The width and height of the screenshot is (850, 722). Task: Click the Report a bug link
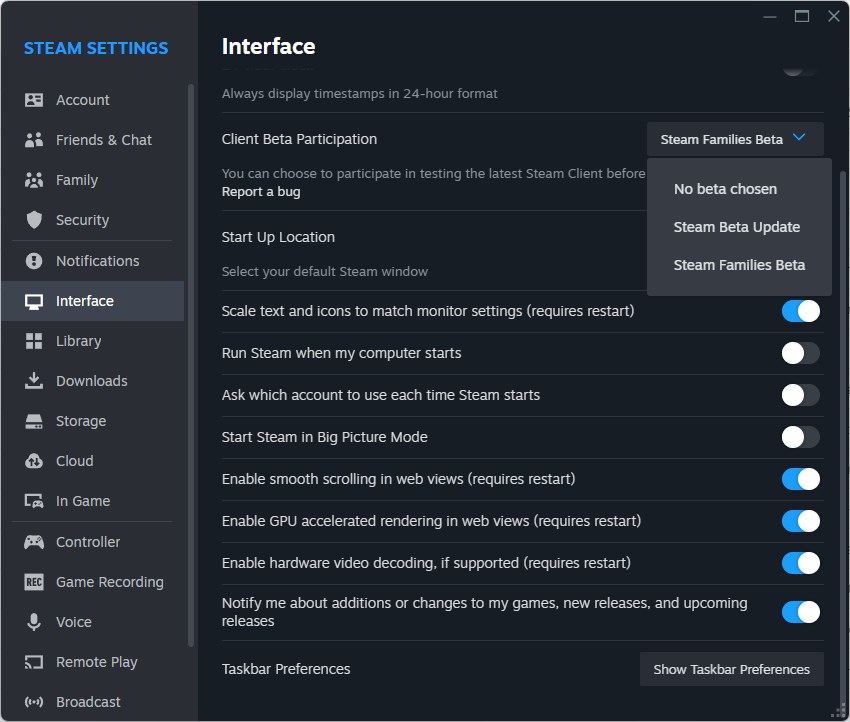coord(261,192)
